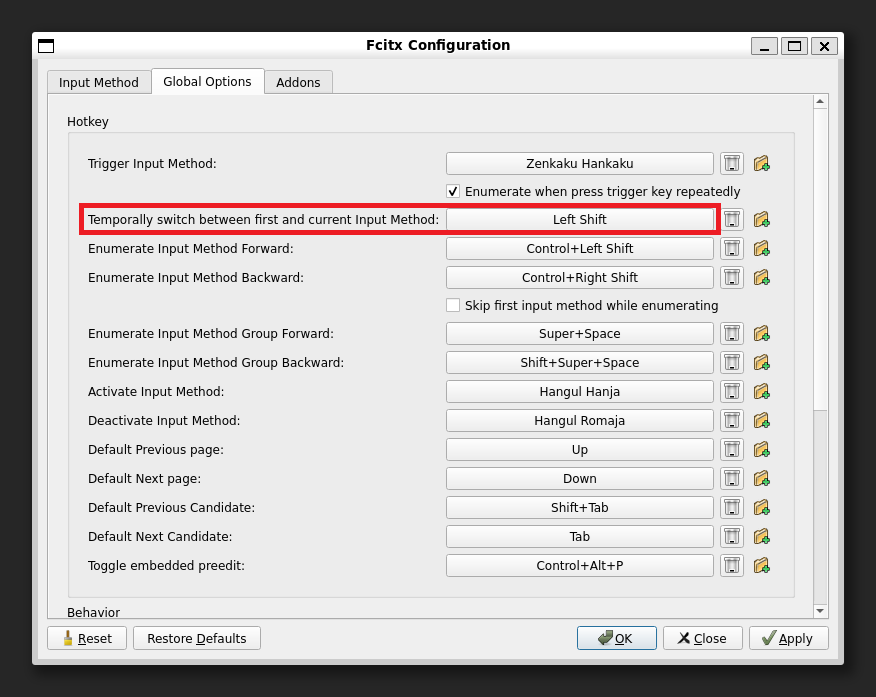This screenshot has width=876, height=697.
Task: Click the Behavior section heading
Action: tap(93, 612)
